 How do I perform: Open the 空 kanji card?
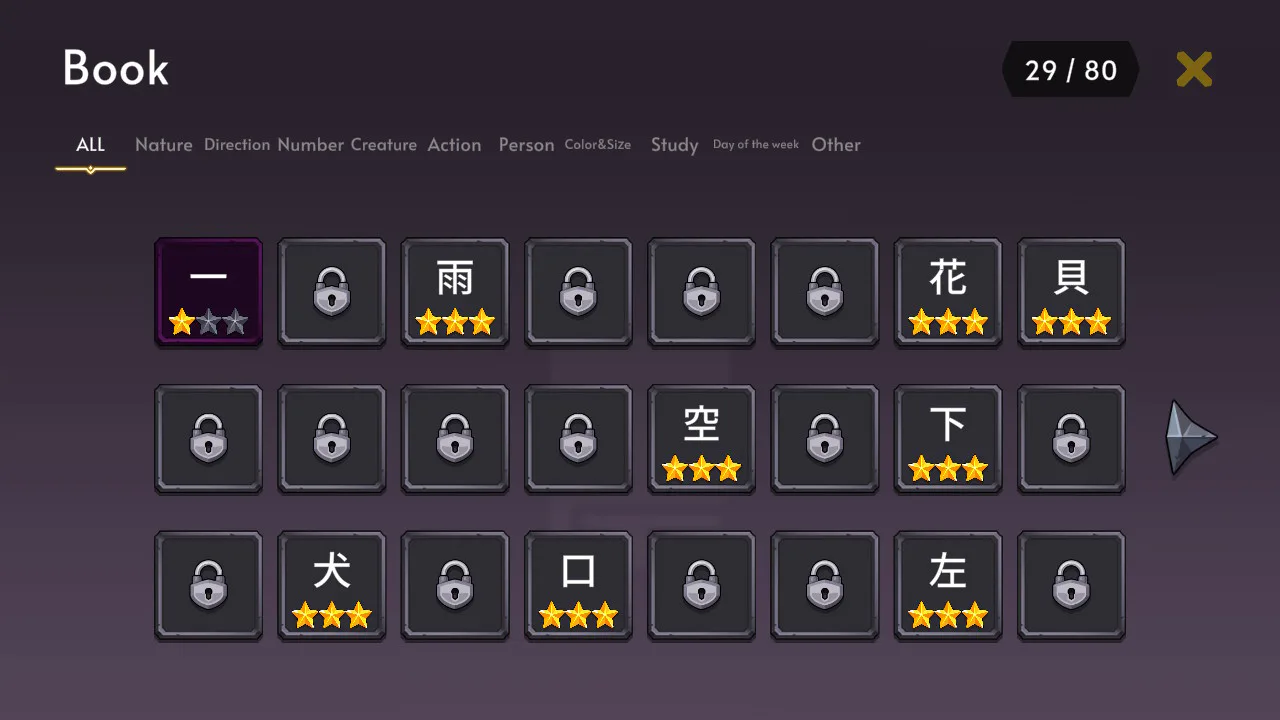coord(702,439)
